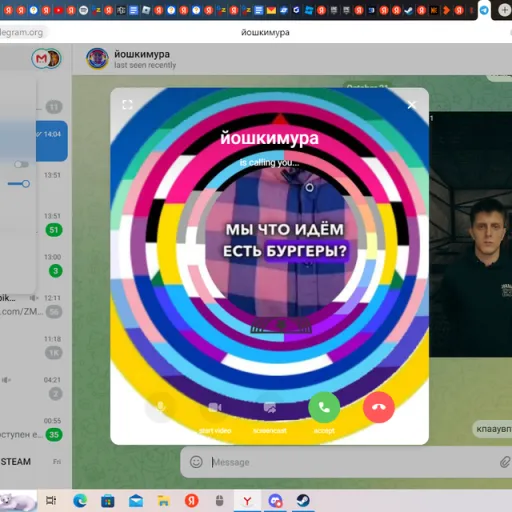Switch to the mail envelope browser tab
This screenshot has width=512, height=512.
[271, 10]
